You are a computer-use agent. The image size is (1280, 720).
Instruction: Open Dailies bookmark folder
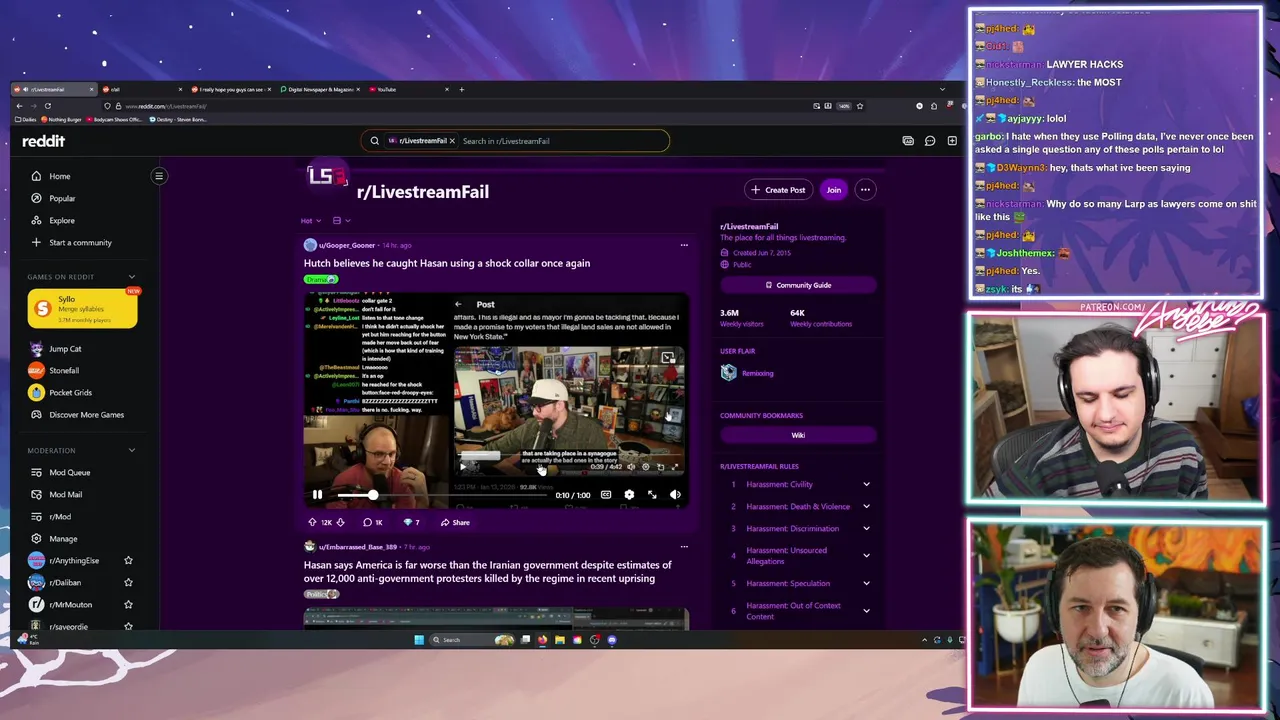pos(26,120)
